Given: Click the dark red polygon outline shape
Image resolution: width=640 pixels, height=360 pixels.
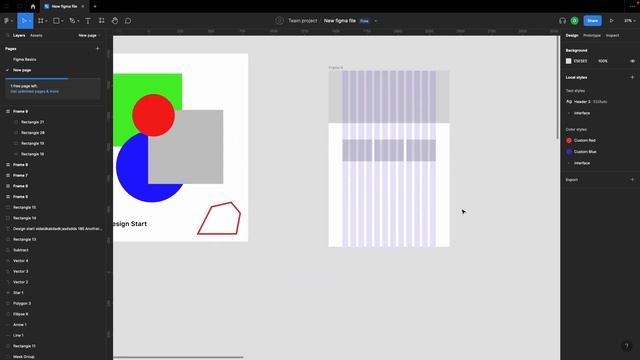Looking at the screenshot, I should (219, 218).
